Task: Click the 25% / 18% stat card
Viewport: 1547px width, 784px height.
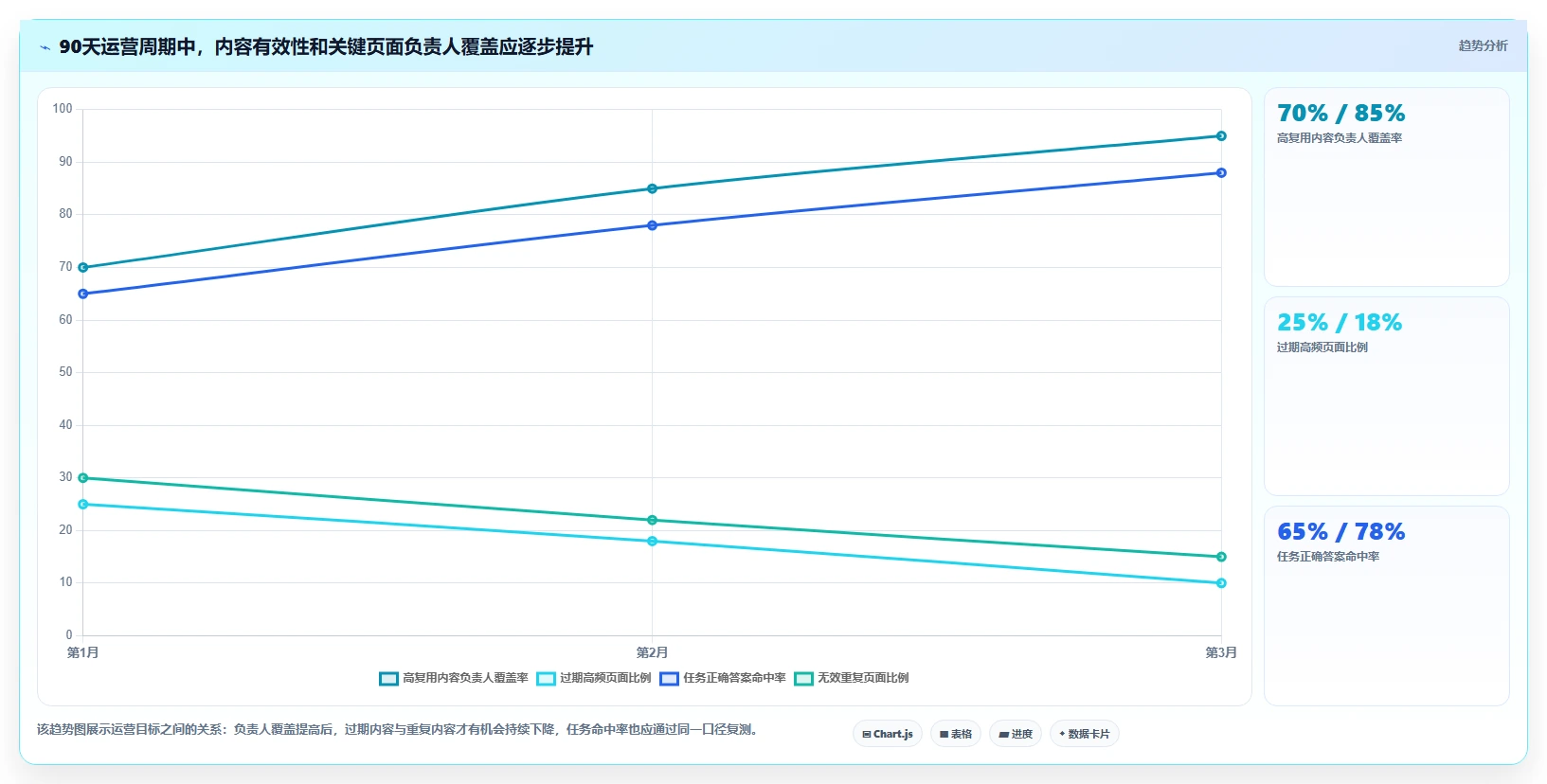Action: point(1386,397)
